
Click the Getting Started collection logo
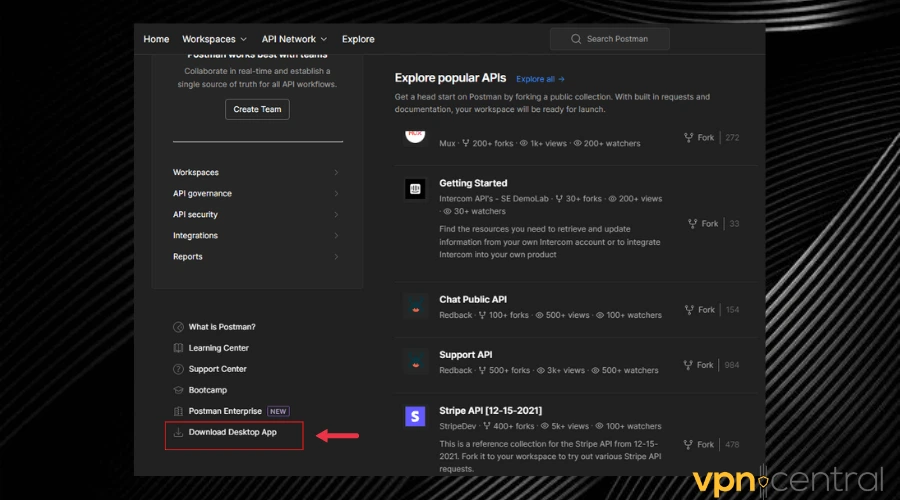click(415, 189)
